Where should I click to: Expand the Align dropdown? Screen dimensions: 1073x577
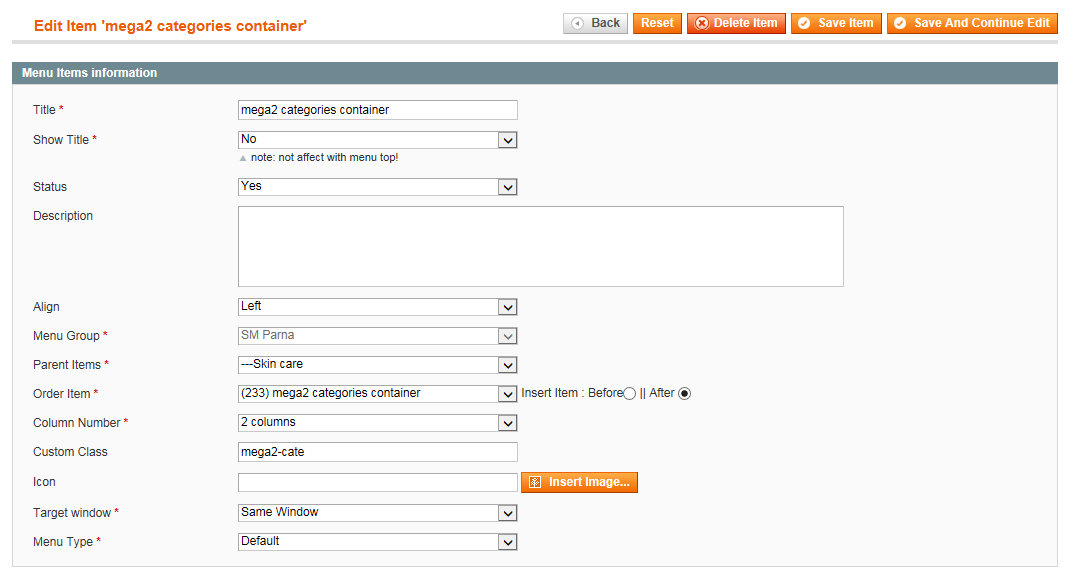pos(378,307)
